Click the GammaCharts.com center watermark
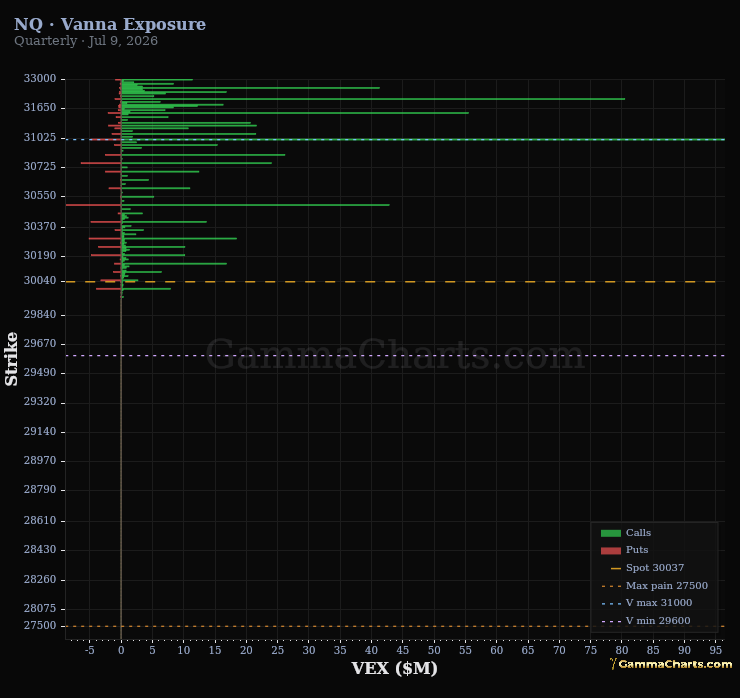 (x=395, y=354)
